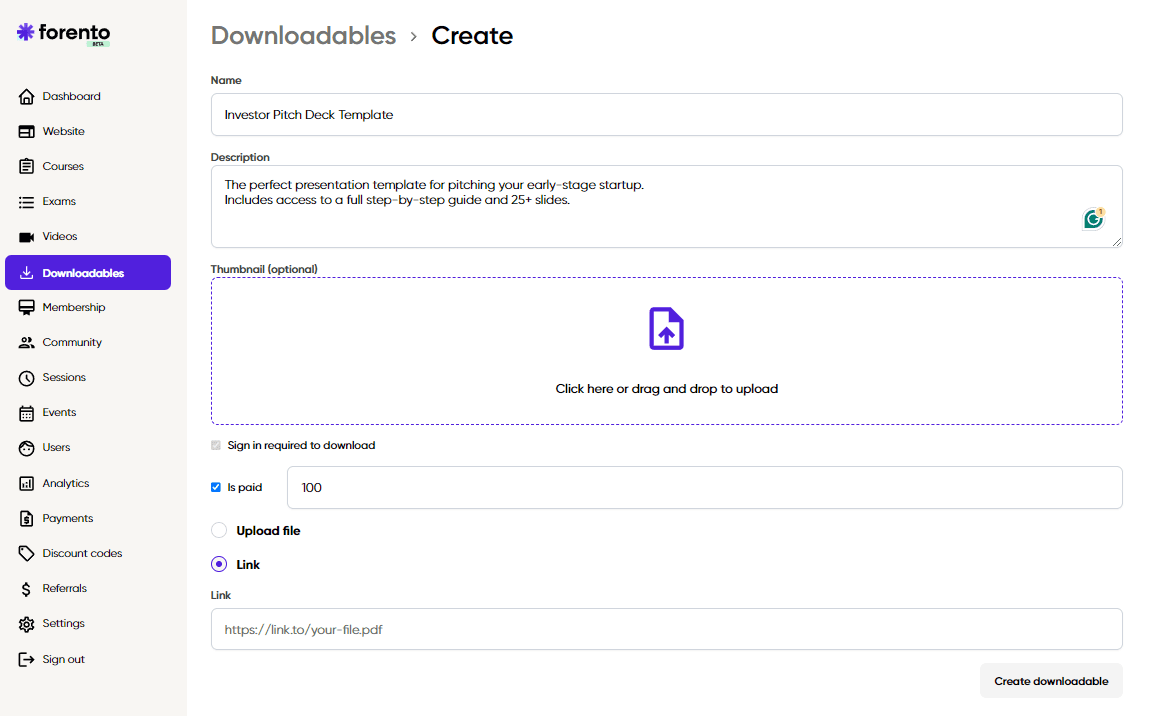Image resolution: width=1158 pixels, height=716 pixels.
Task: Click the Discount codes tag icon
Action: click(27, 554)
